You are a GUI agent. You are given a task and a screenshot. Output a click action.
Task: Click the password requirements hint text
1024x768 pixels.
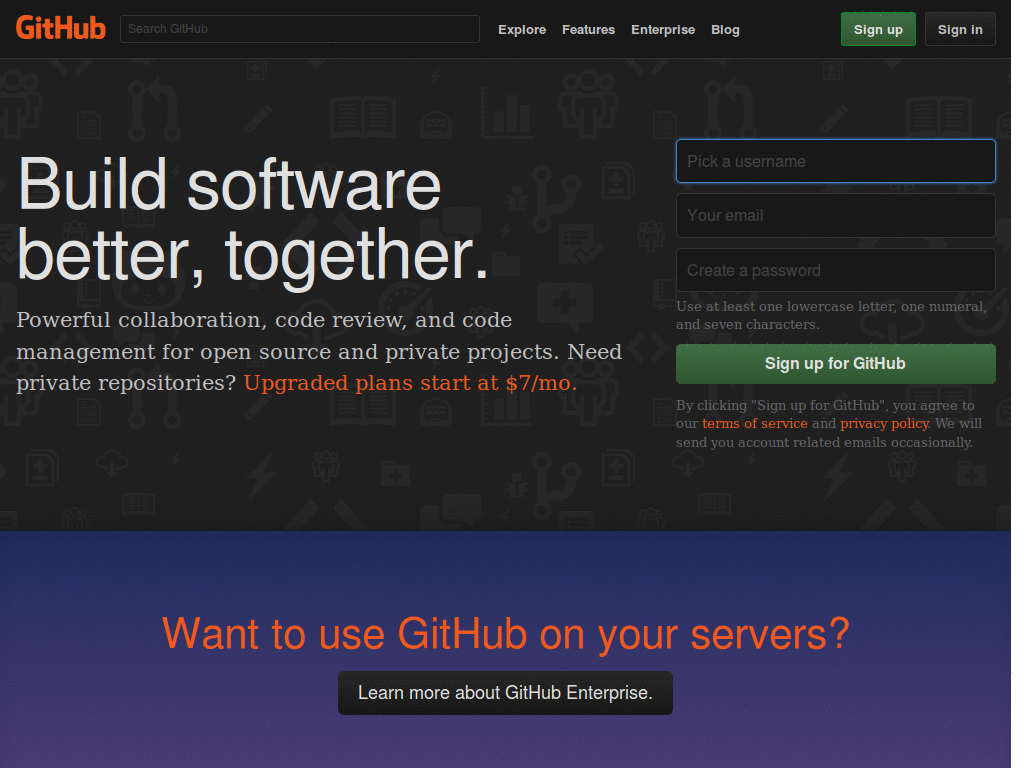click(831, 315)
